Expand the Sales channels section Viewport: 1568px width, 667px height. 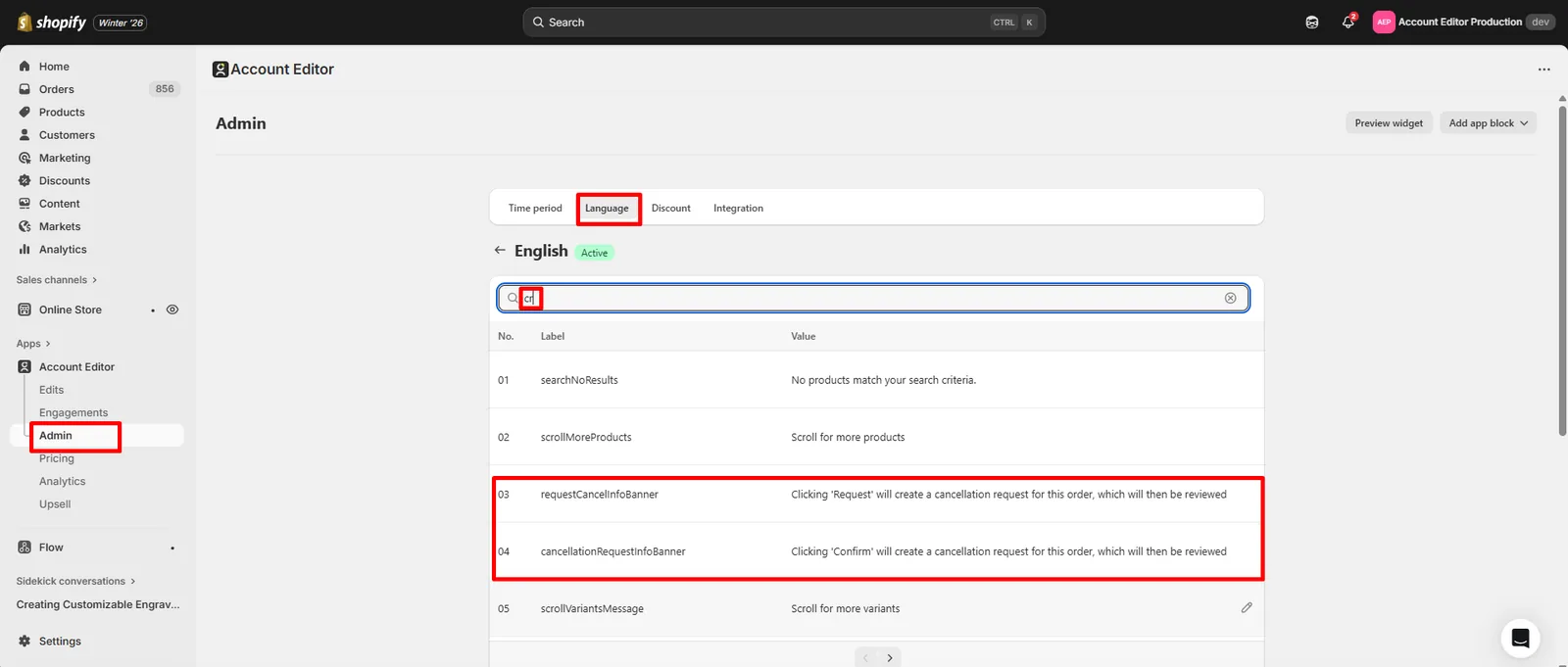57,280
